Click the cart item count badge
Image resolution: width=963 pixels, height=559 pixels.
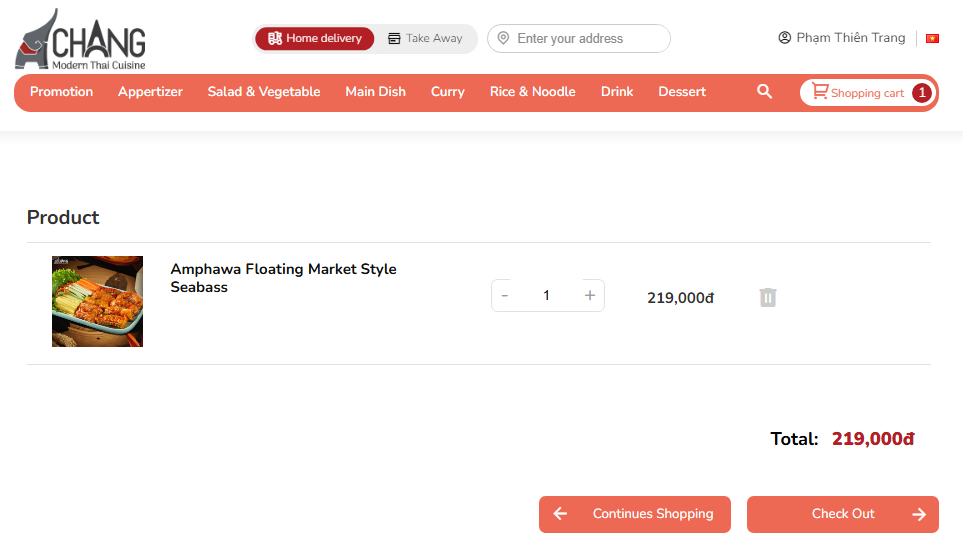[x=921, y=93]
